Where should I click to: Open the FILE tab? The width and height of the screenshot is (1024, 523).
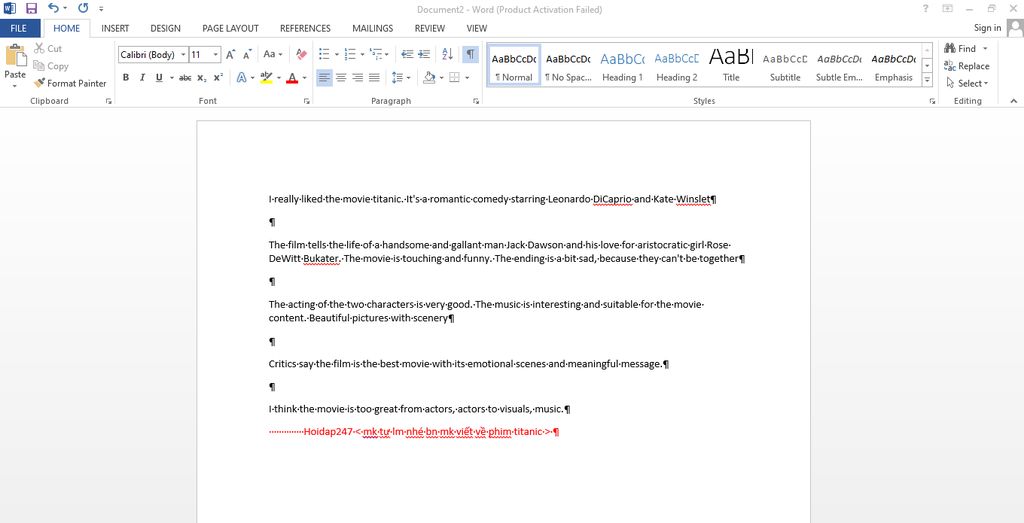[x=19, y=28]
